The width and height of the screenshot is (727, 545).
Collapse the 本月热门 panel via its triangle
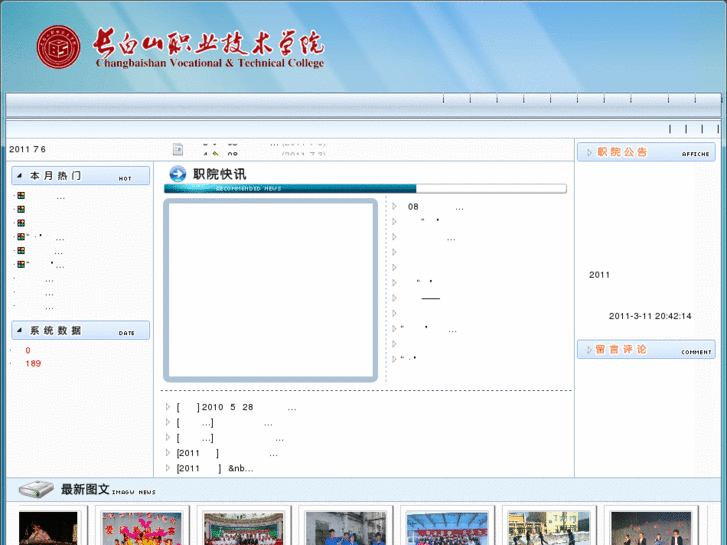click(19, 176)
